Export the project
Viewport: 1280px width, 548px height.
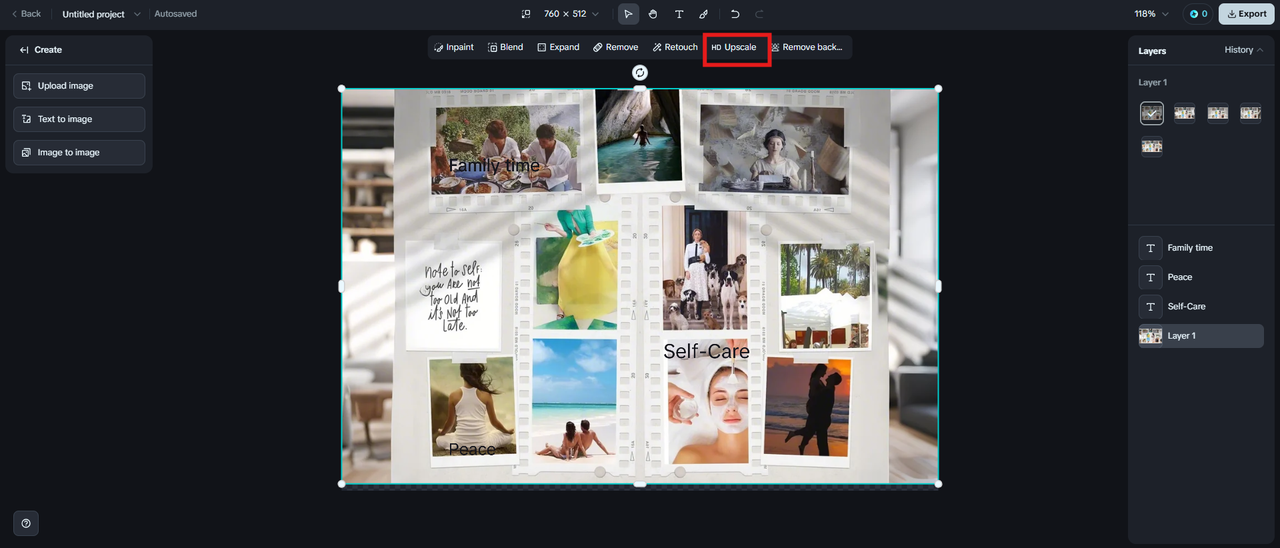[1246, 14]
